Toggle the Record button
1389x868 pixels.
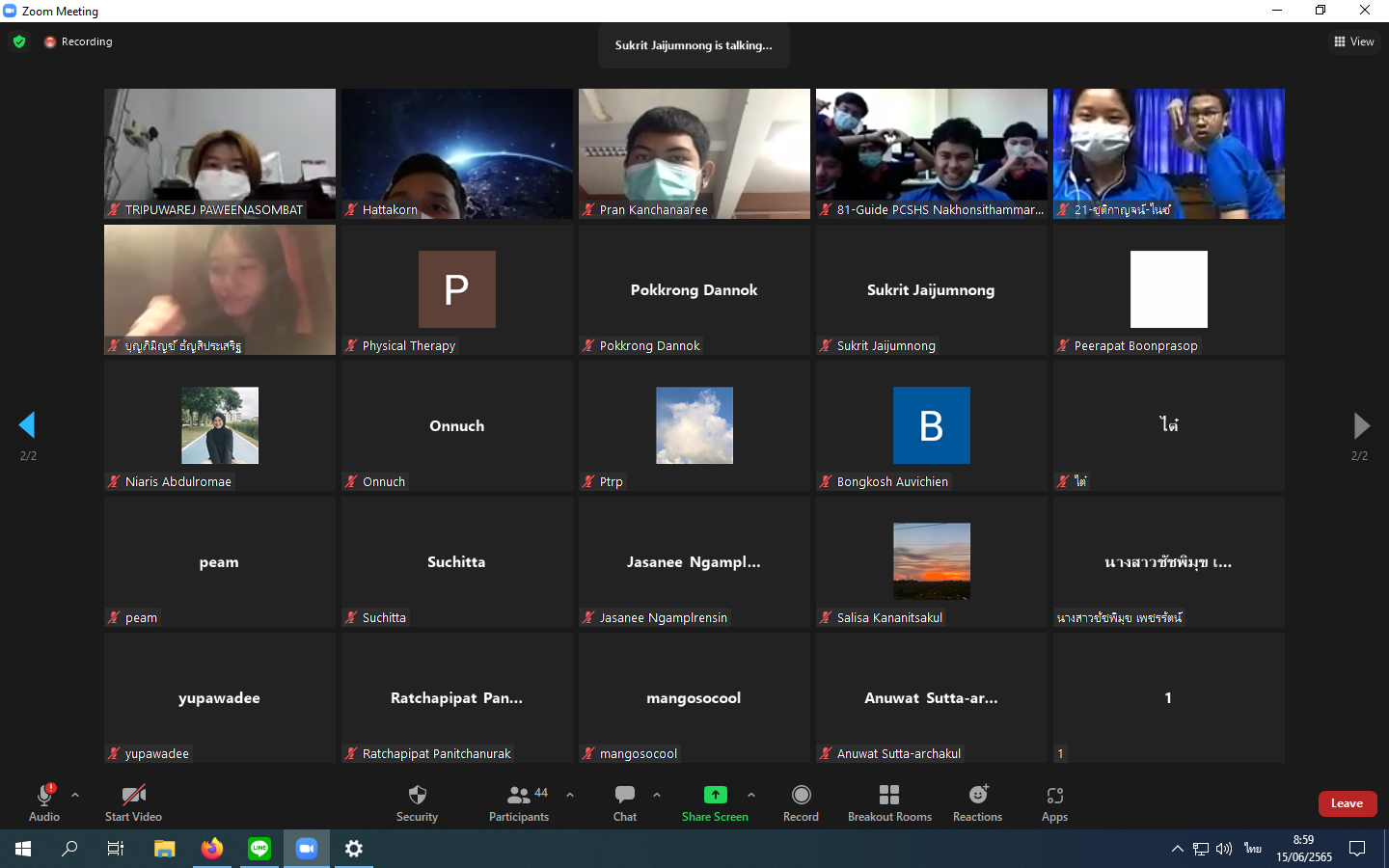(x=801, y=795)
